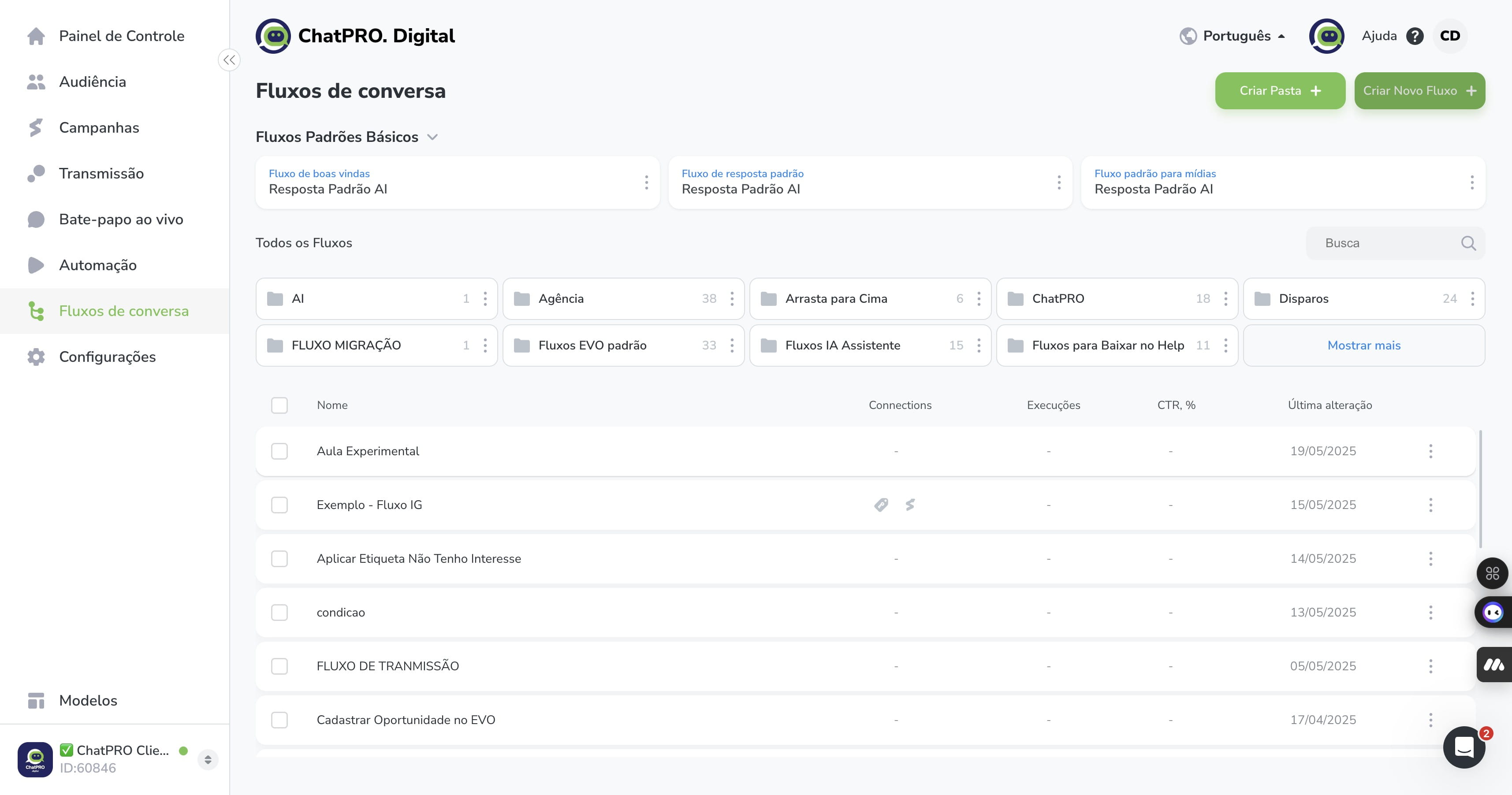Open options menu for condicao row

coord(1430,613)
